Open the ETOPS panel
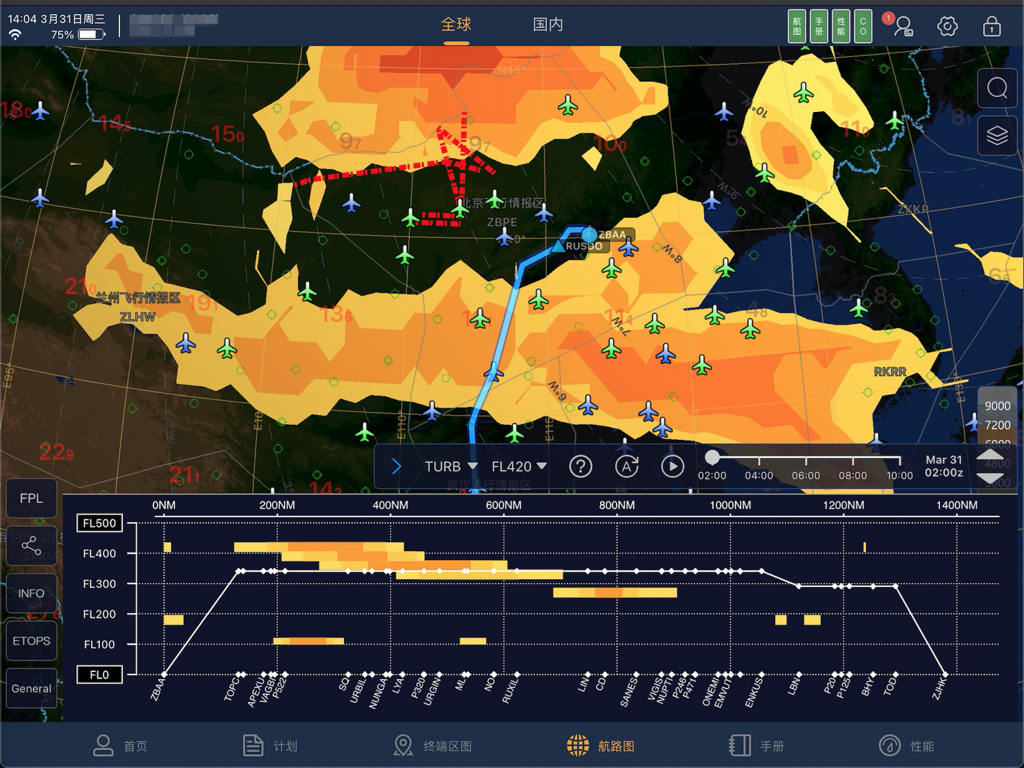 point(31,641)
